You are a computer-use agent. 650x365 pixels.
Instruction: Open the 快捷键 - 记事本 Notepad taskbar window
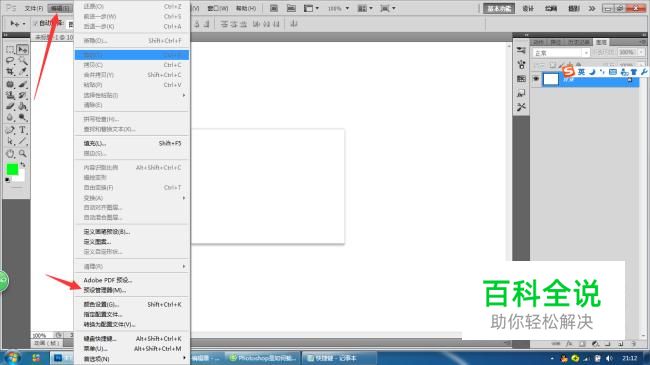pyautogui.click(x=339, y=358)
